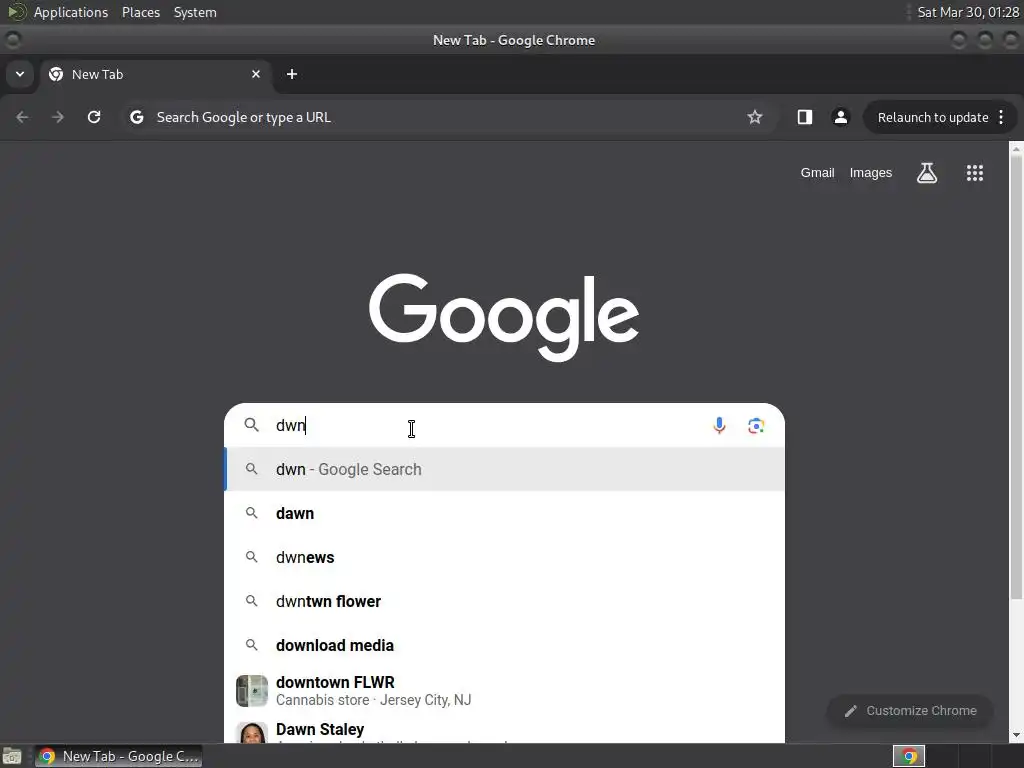Screen dimensions: 1024x768
Task: Reload the current page
Action: click(94, 117)
